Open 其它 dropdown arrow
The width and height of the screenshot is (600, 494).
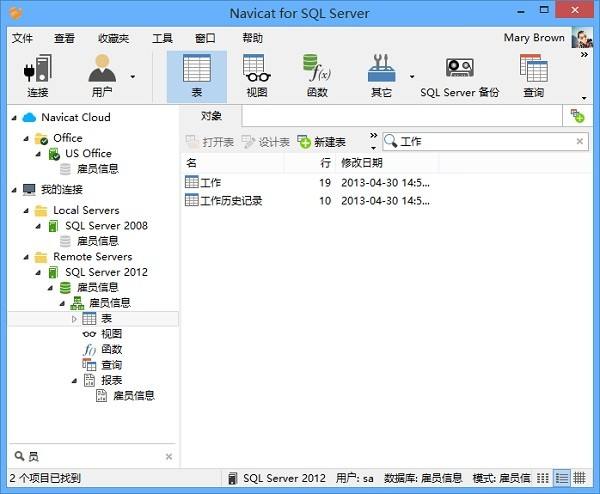(x=412, y=77)
